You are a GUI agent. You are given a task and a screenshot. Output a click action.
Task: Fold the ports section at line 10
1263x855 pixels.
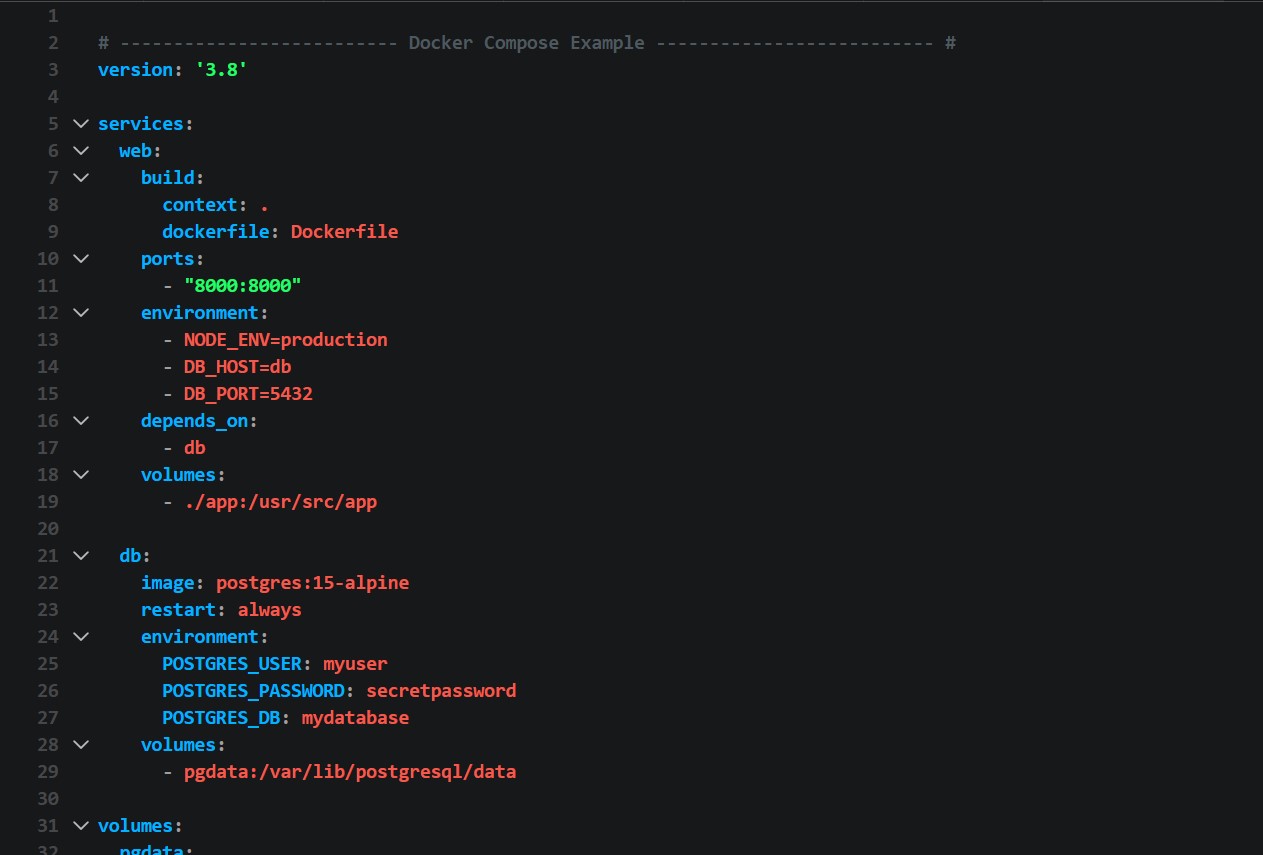[x=80, y=259]
